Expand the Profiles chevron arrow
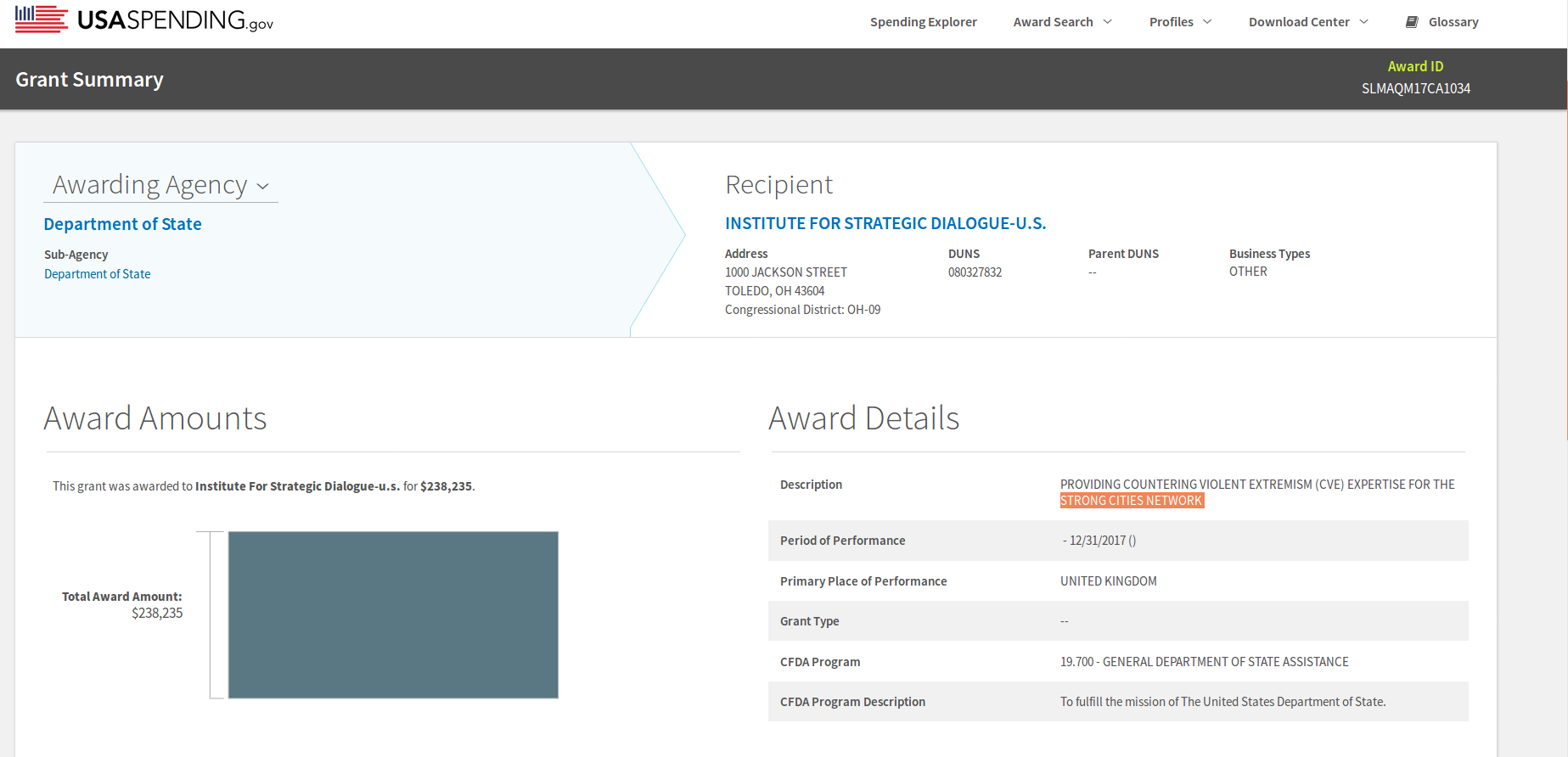The height and width of the screenshot is (757, 1568). 1207,22
